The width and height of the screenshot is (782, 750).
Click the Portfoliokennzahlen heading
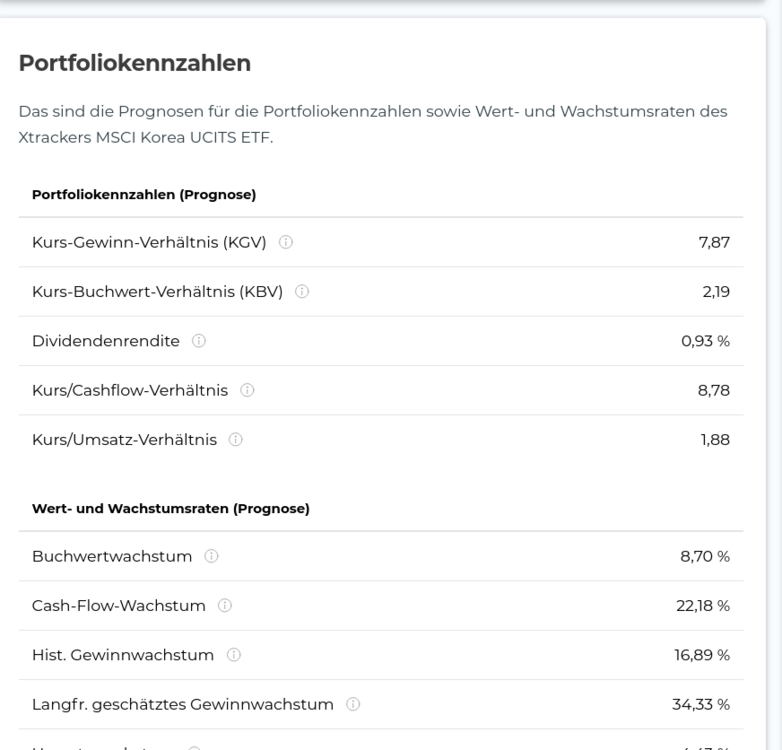point(135,63)
